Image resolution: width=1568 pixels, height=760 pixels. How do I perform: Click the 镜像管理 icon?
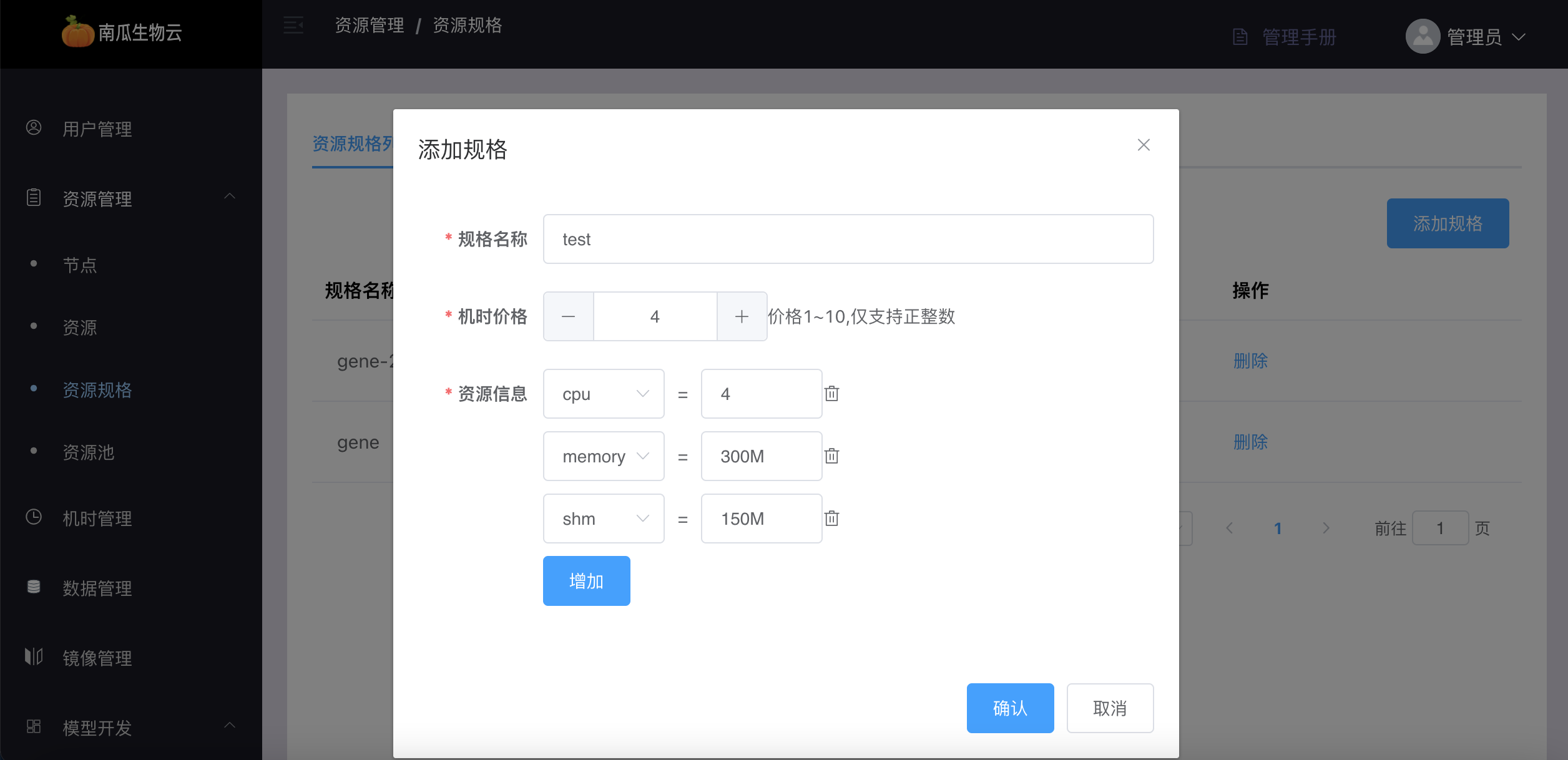[34, 656]
